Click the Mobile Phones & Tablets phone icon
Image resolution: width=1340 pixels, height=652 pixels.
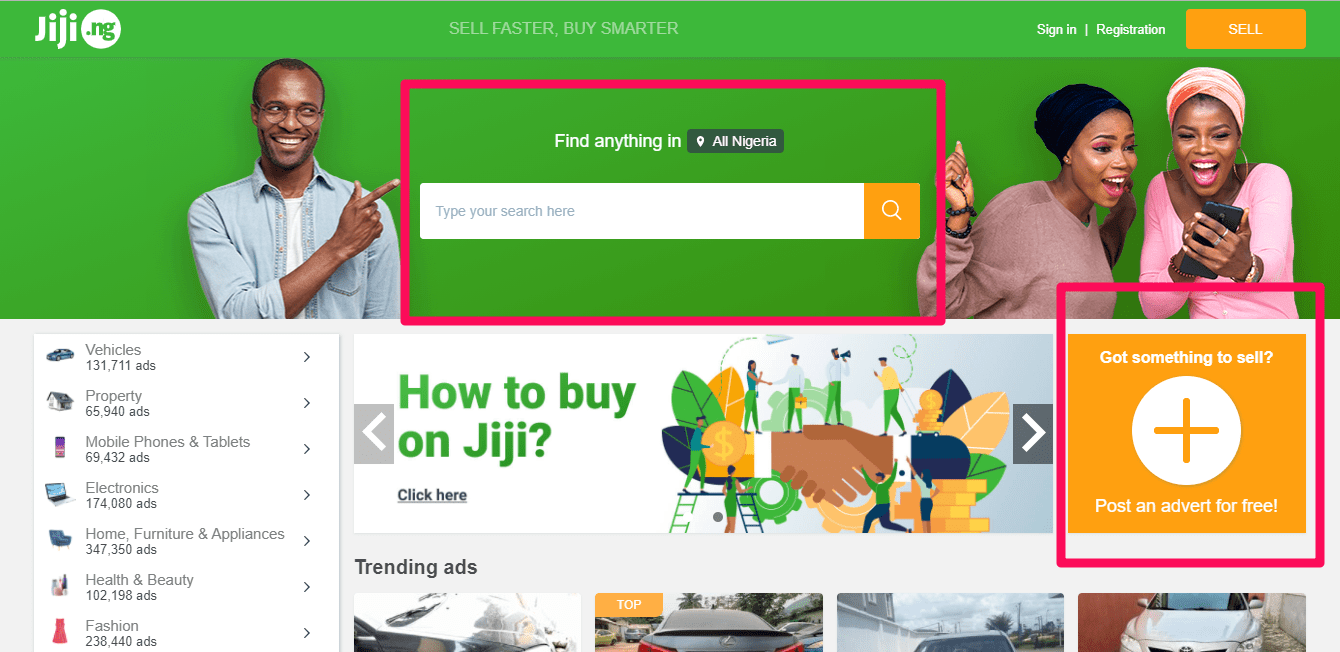[x=59, y=448]
